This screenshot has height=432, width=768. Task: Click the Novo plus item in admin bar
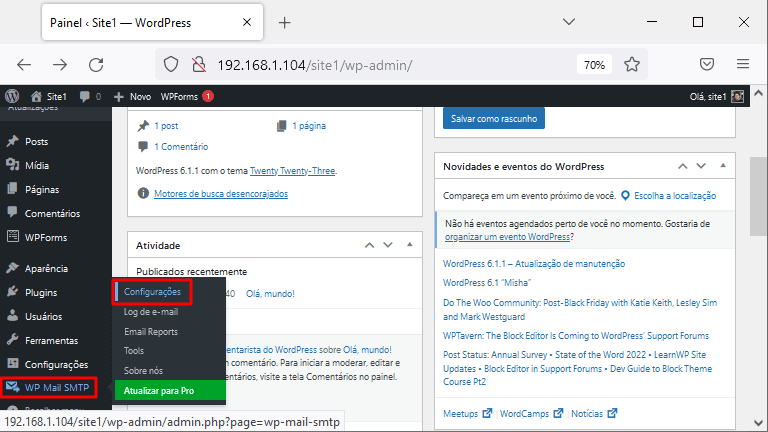[132, 96]
